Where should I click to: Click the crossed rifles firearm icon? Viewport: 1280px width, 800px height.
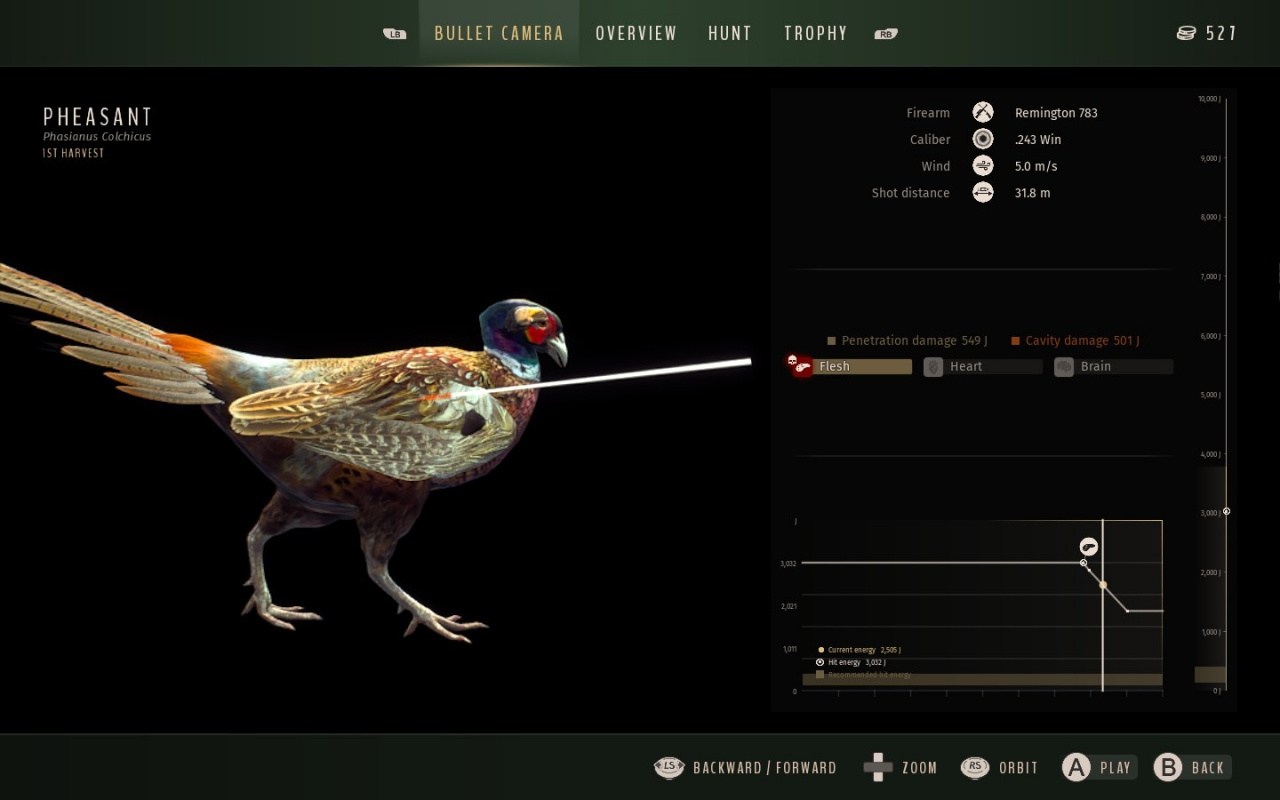click(x=983, y=112)
